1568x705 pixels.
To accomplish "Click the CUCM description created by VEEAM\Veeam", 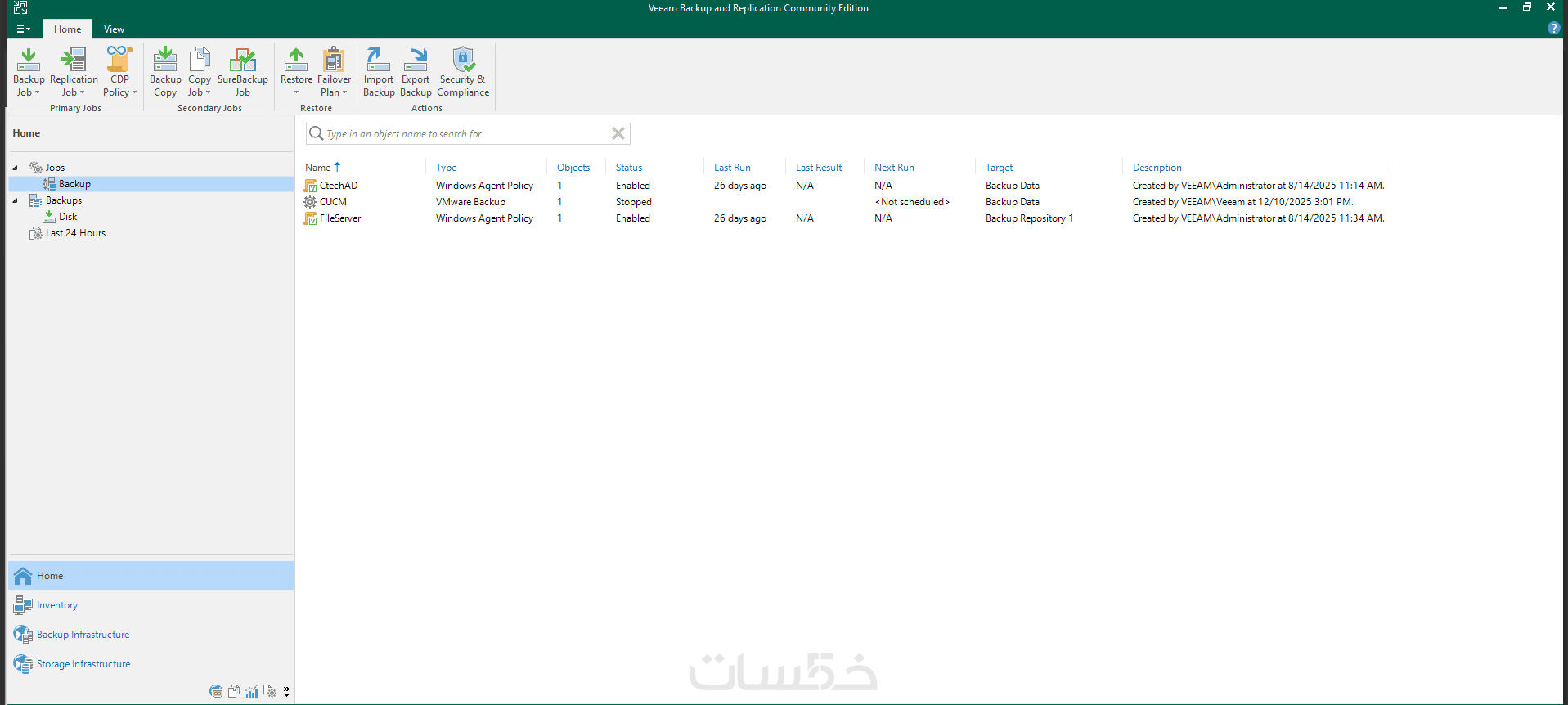I will pos(1243,202).
